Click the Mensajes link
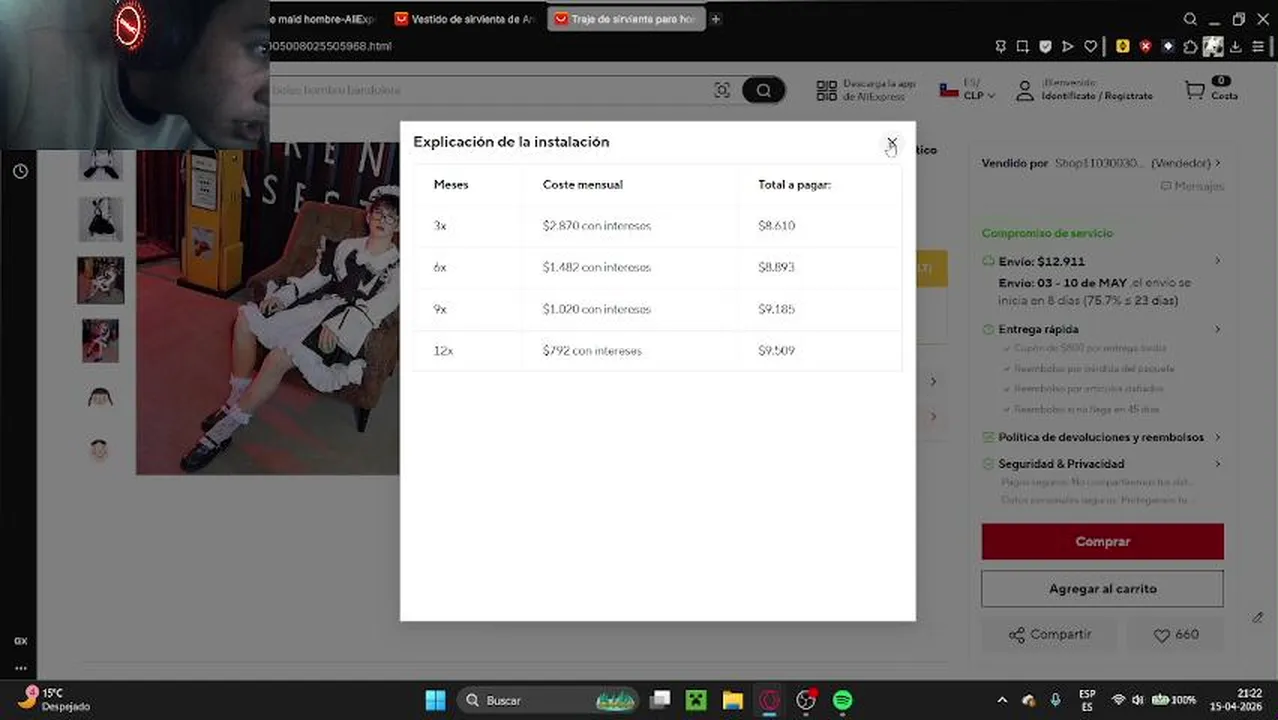Image resolution: width=1278 pixels, height=720 pixels. (x=1192, y=186)
